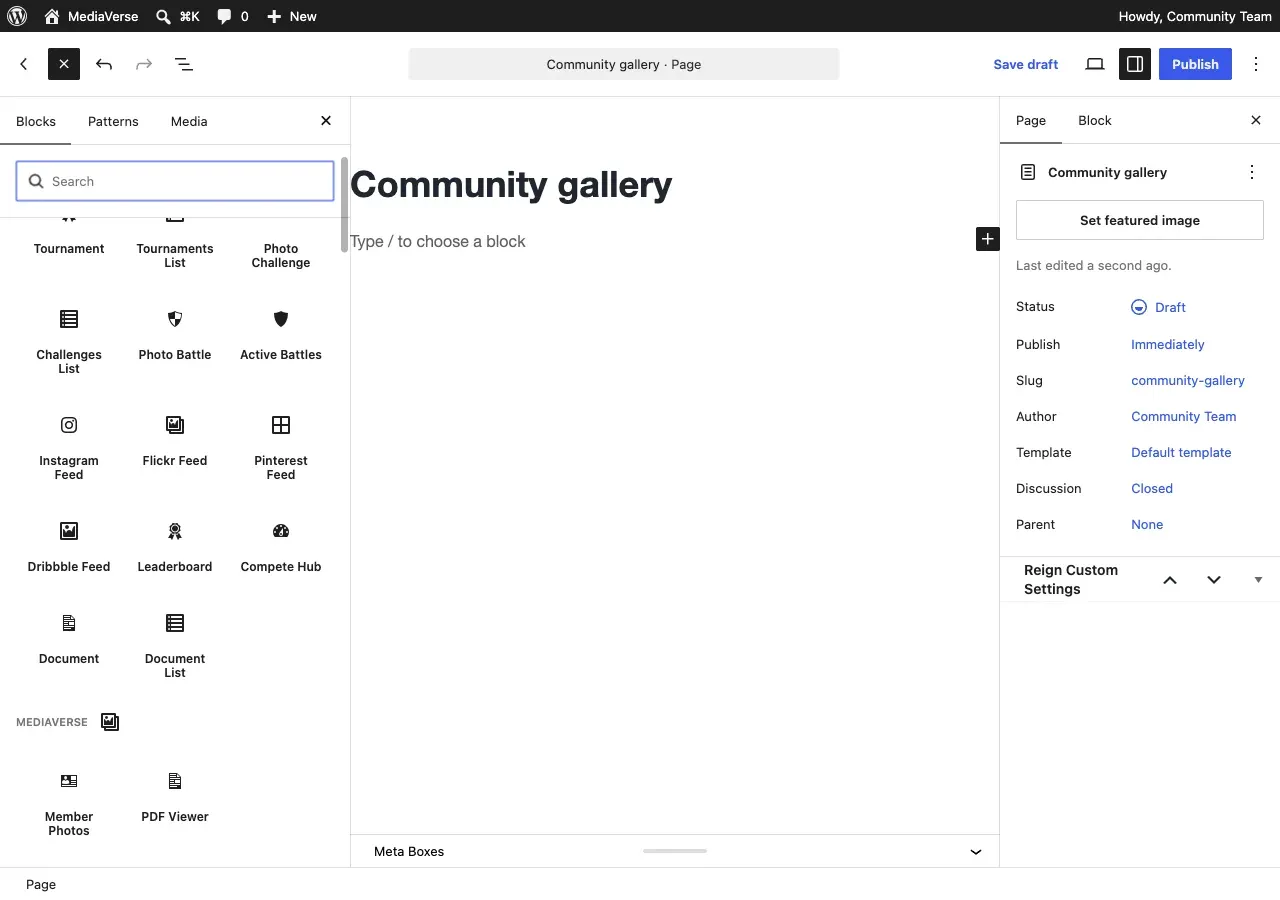1280x900 pixels.
Task: Insert the Document List block
Action: (175, 646)
